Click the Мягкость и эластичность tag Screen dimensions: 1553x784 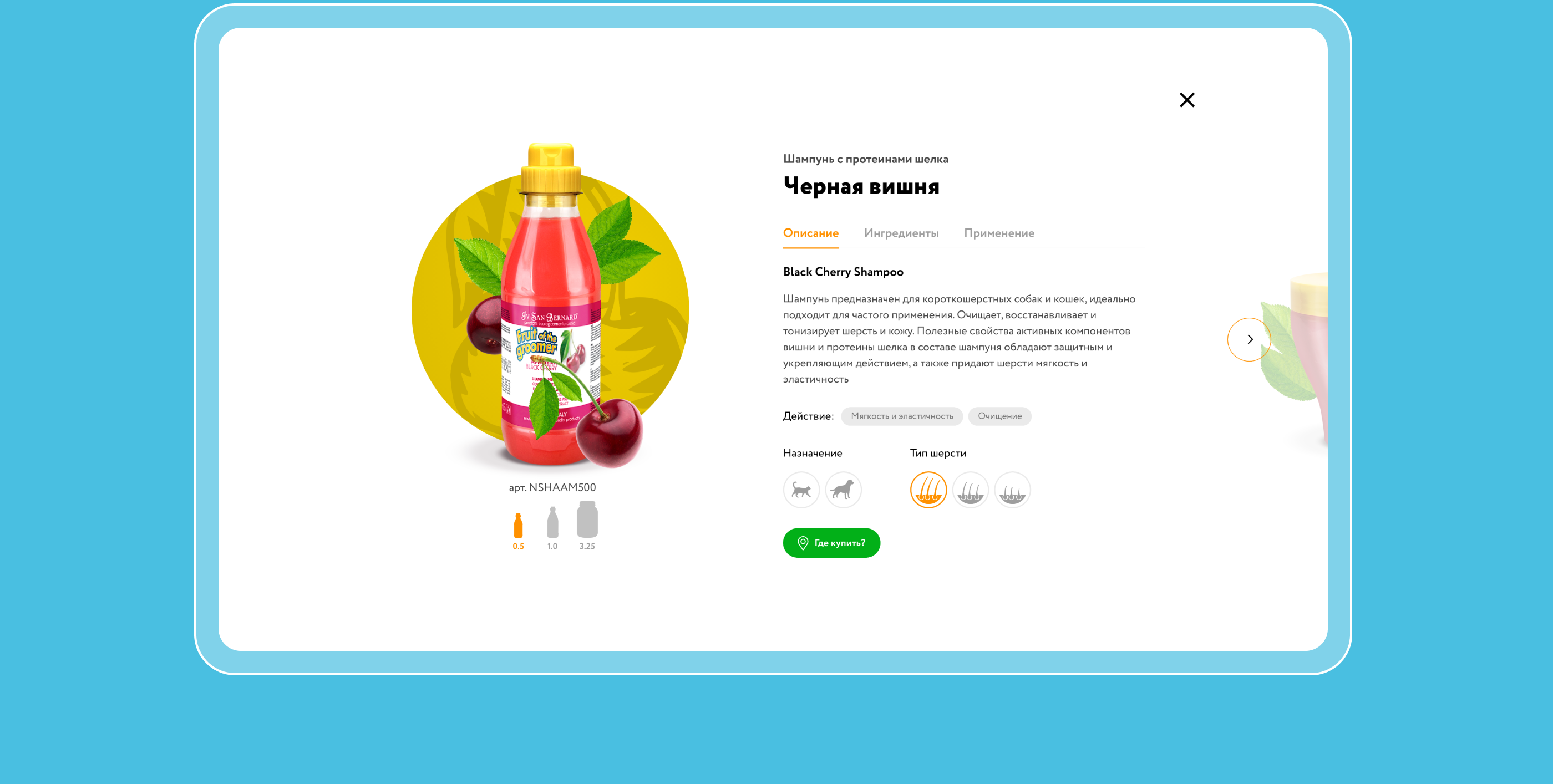pos(902,416)
